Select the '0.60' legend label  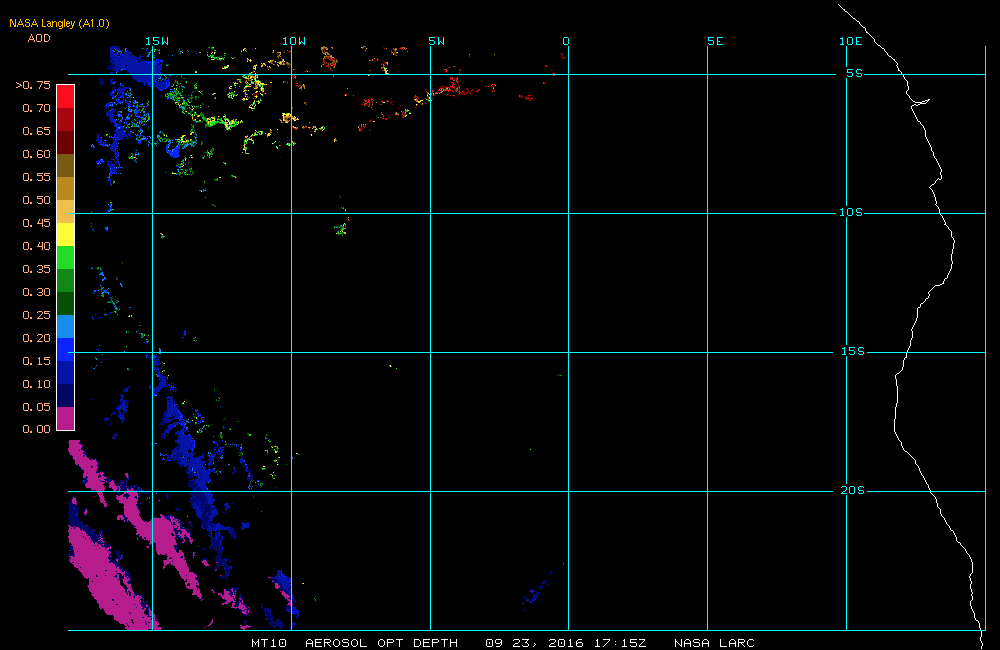point(36,154)
